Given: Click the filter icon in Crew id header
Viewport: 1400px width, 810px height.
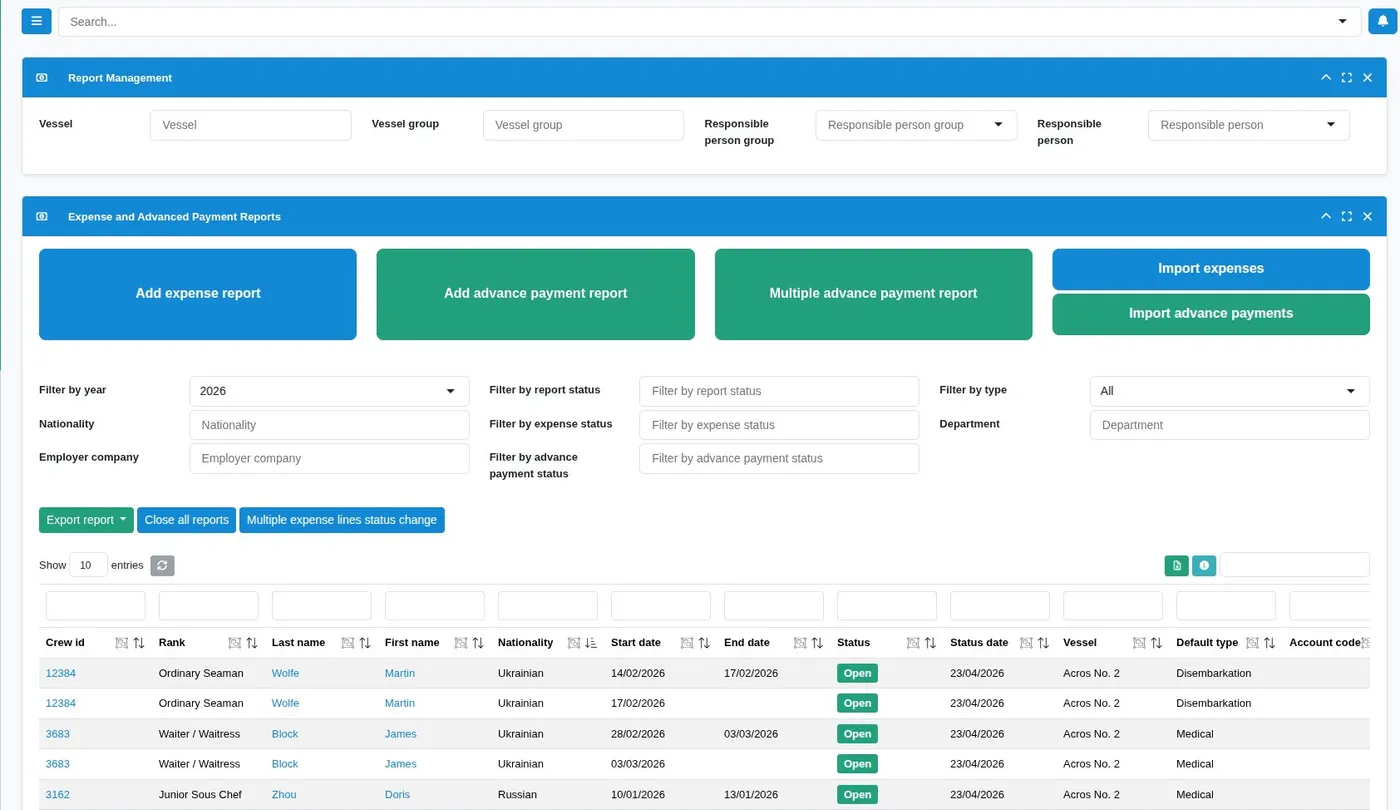Looking at the screenshot, I should [121, 643].
